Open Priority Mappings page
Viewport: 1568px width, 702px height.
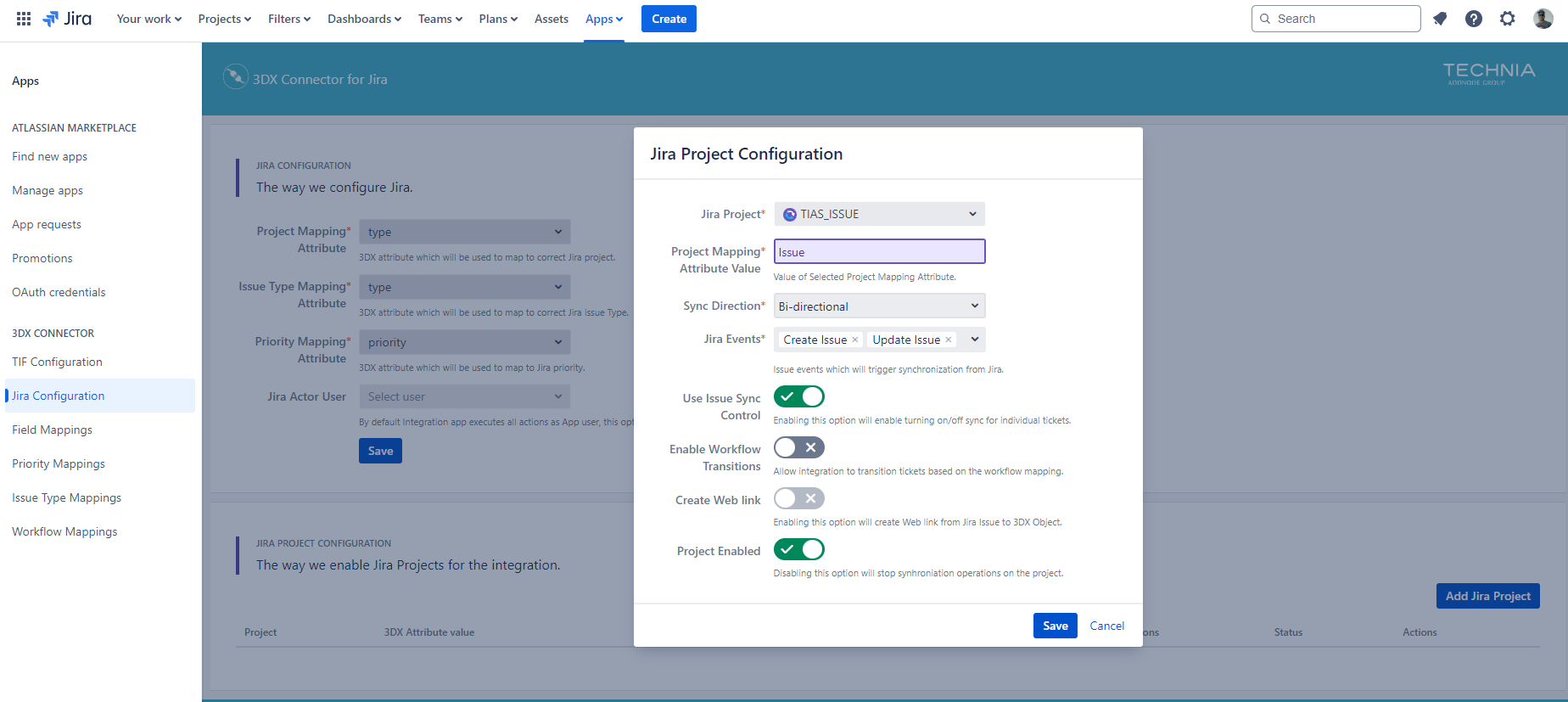[x=59, y=463]
